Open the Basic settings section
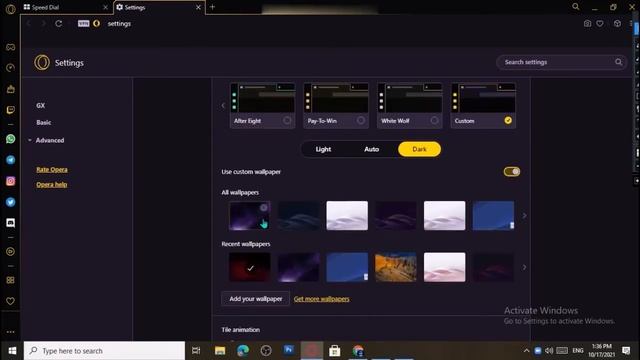The image size is (640, 360). (44, 122)
